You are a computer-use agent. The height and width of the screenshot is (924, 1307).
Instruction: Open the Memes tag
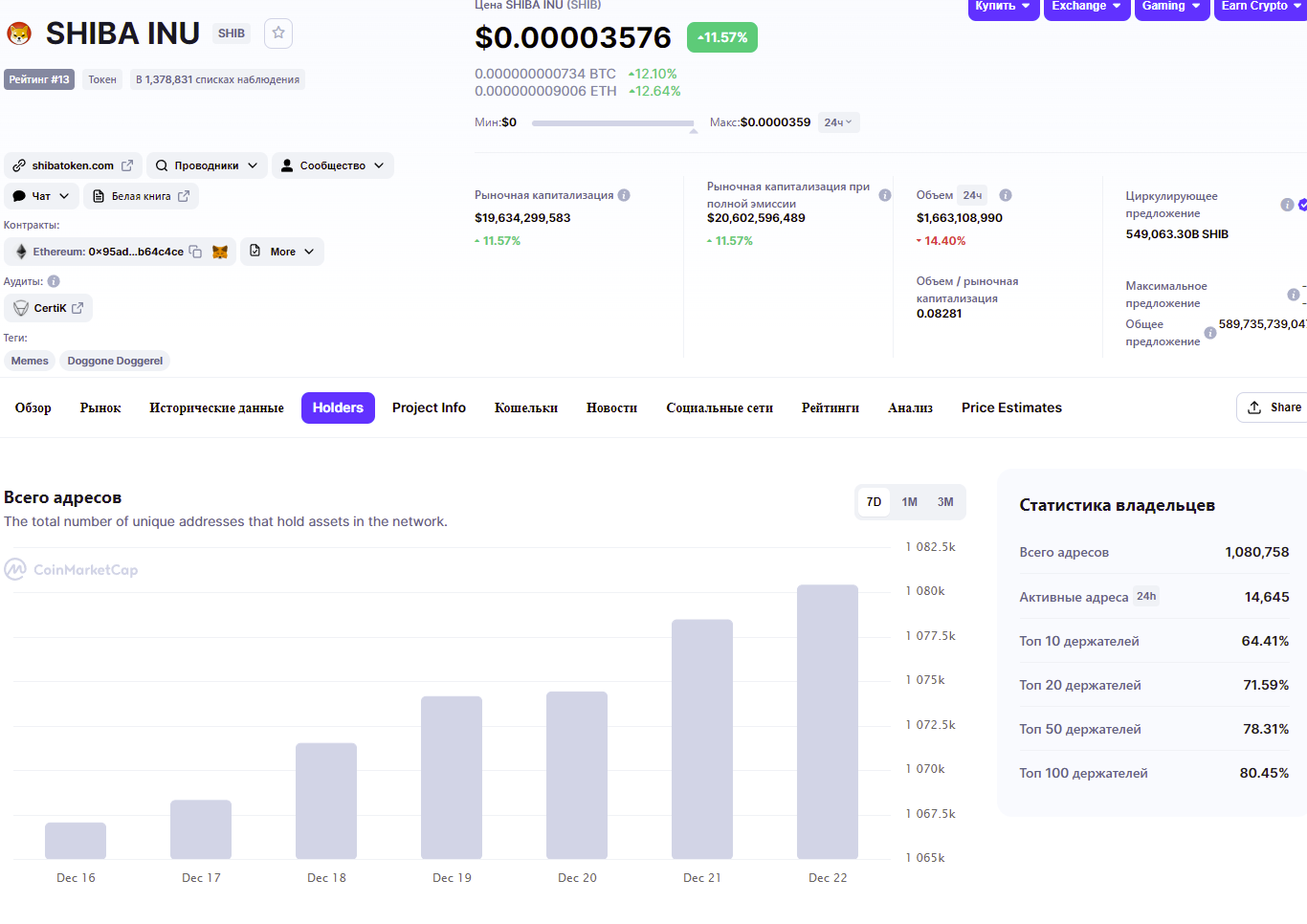tap(30, 361)
